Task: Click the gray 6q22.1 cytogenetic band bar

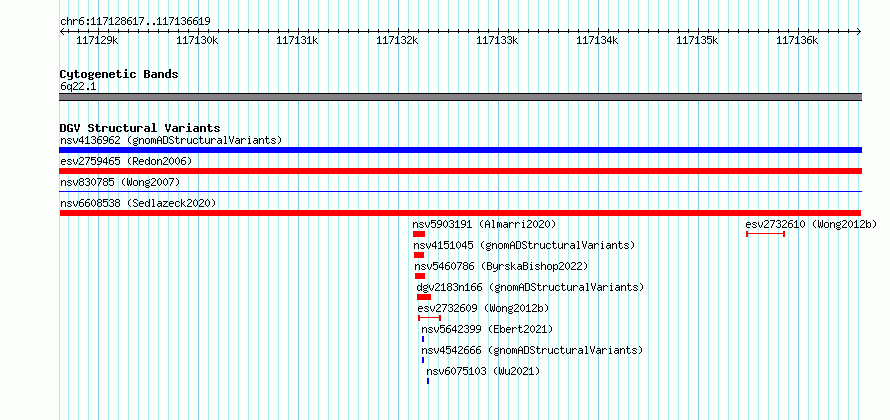Action: [x=460, y=97]
